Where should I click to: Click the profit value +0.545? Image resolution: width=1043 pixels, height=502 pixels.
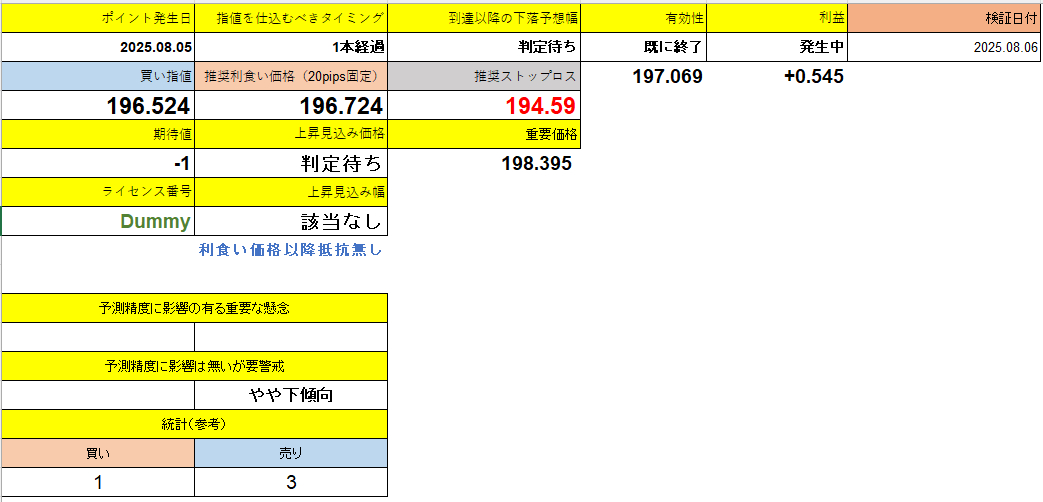(x=814, y=76)
